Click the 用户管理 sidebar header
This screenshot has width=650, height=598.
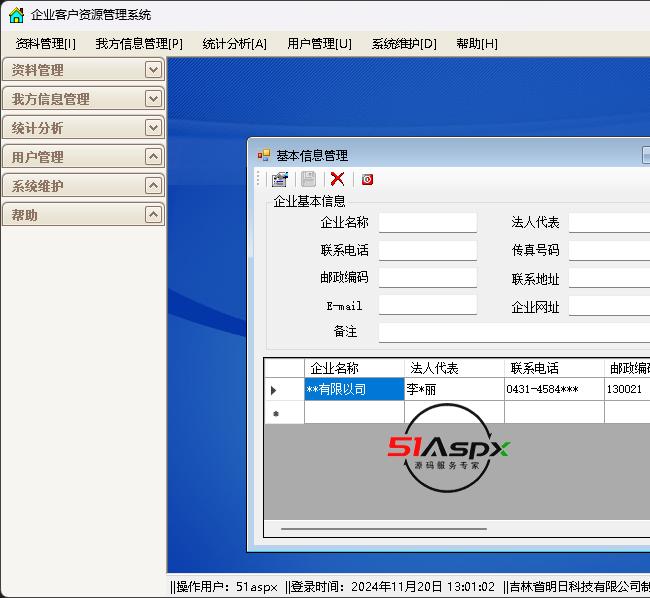[83, 157]
